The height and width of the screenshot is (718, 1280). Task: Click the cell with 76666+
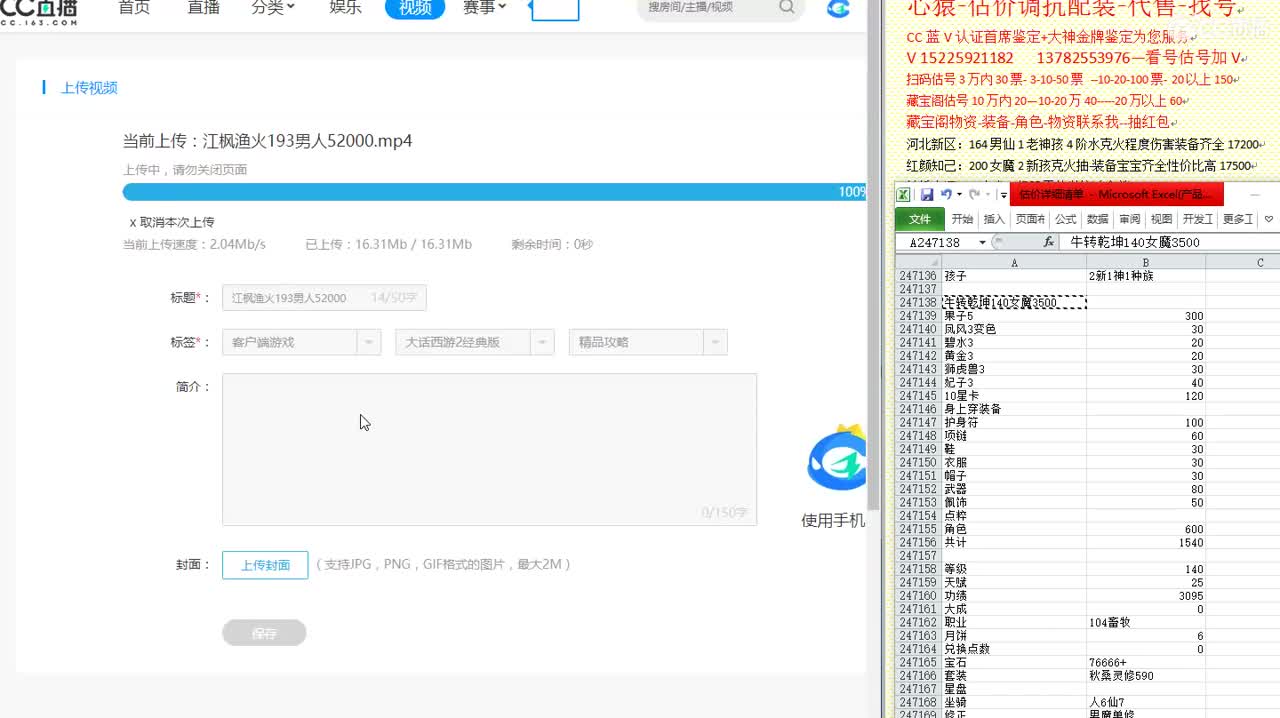[1146, 663]
